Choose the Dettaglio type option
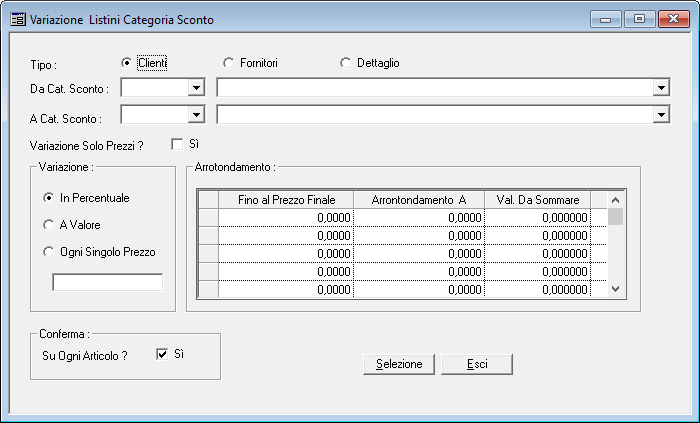The image size is (700, 423). 346,63
